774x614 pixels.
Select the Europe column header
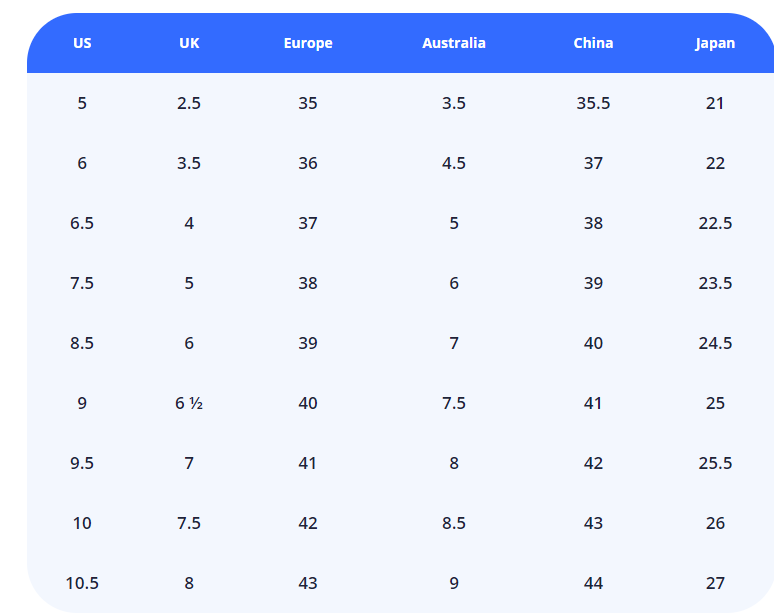[x=308, y=43]
